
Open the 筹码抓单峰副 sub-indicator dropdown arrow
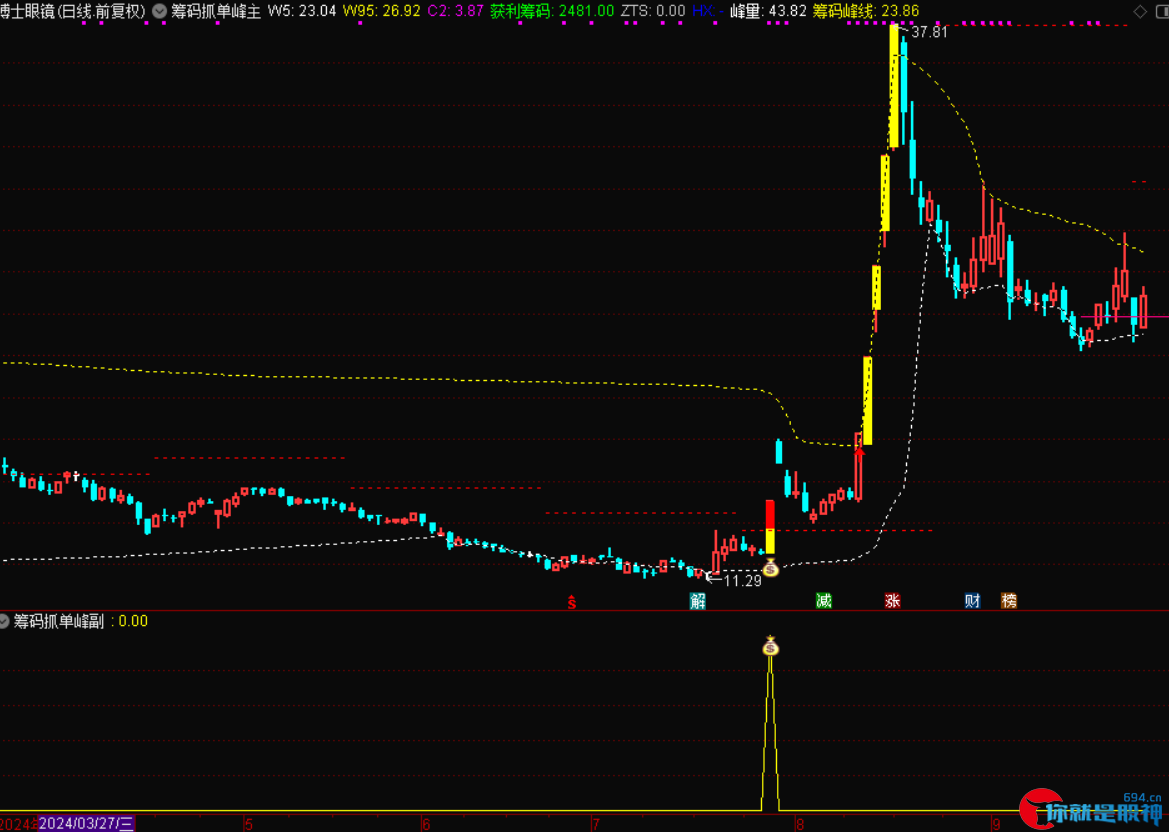tap(4, 621)
